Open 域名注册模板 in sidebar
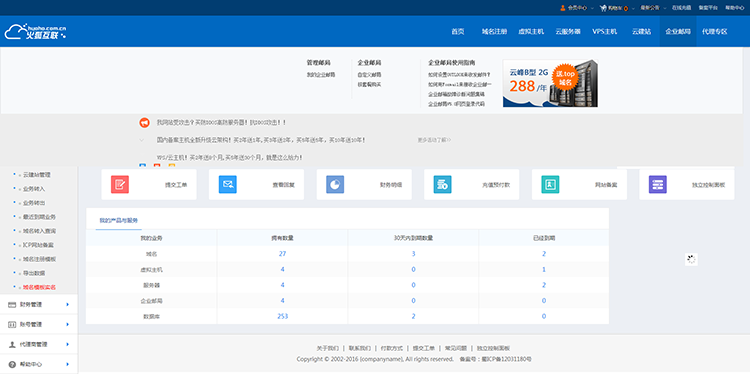This screenshot has width=750, height=374. (40, 259)
